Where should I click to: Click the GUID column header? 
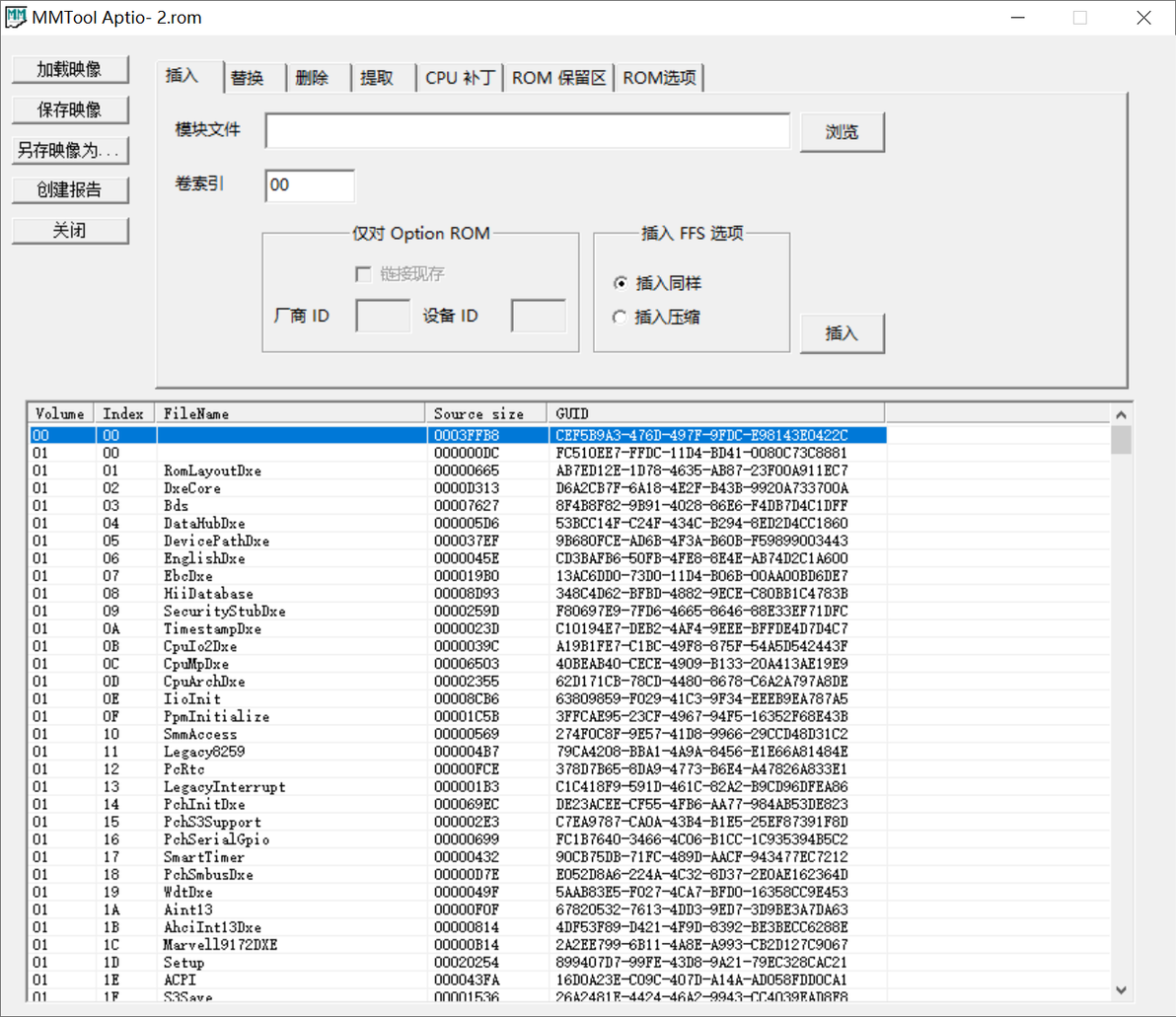[716, 414]
